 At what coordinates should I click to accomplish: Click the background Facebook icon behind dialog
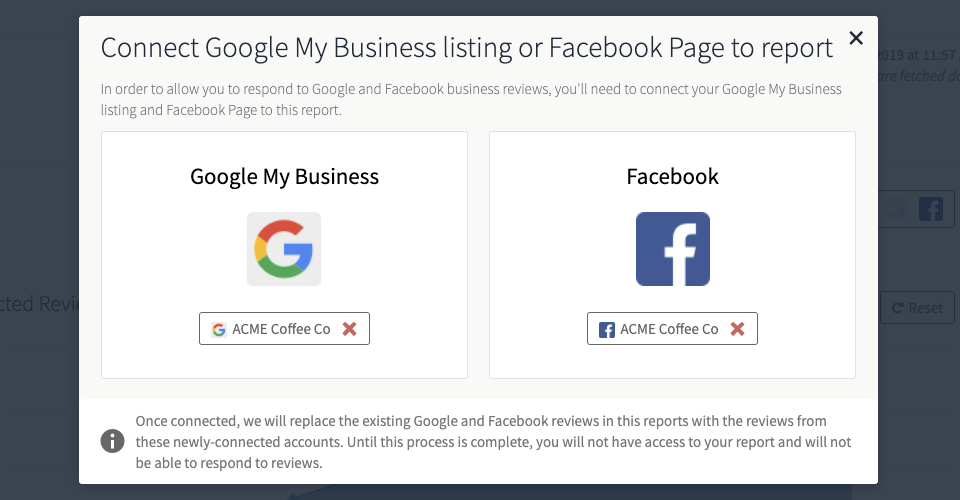click(931, 209)
